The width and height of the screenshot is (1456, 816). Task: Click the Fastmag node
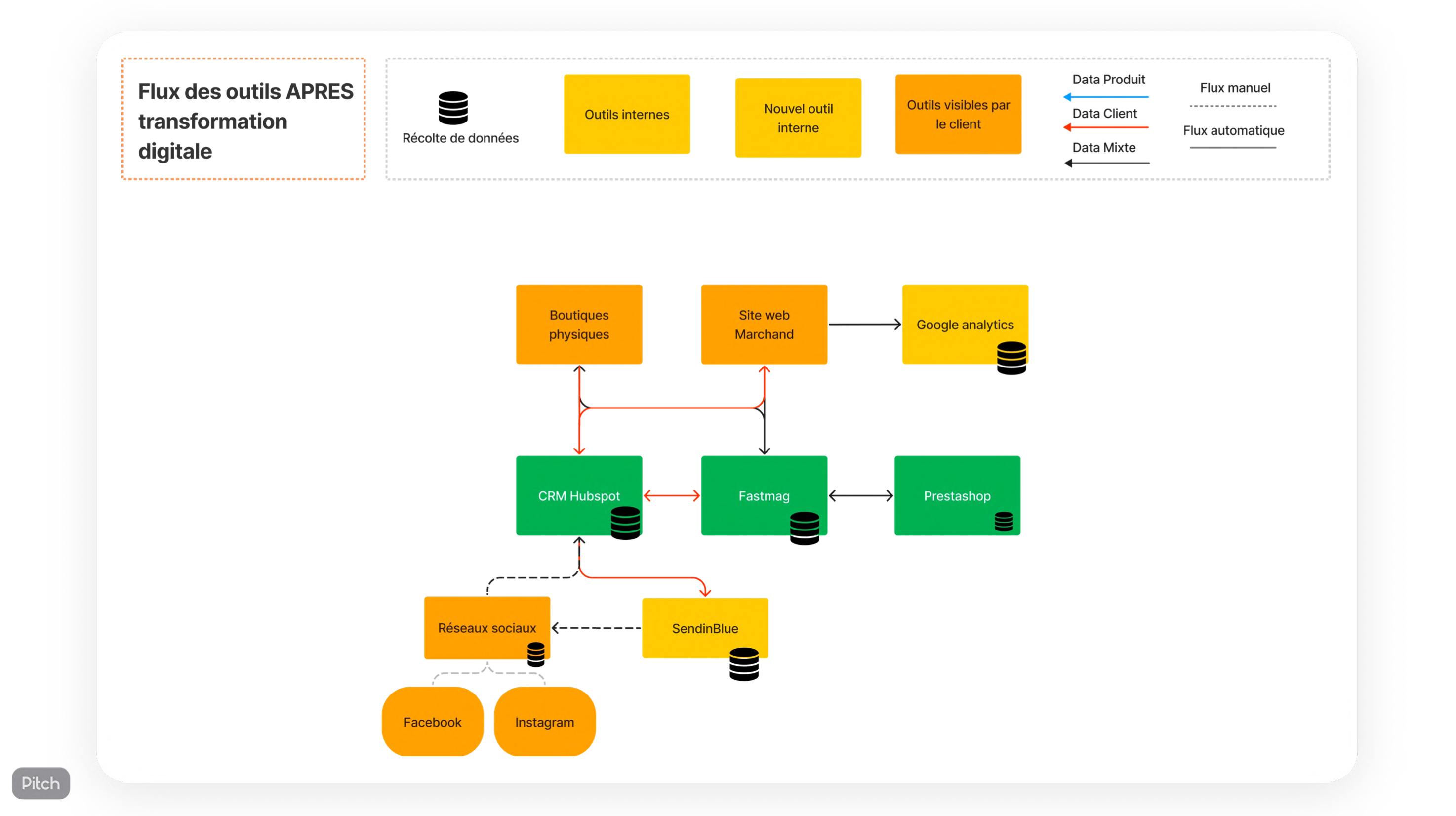(x=764, y=495)
